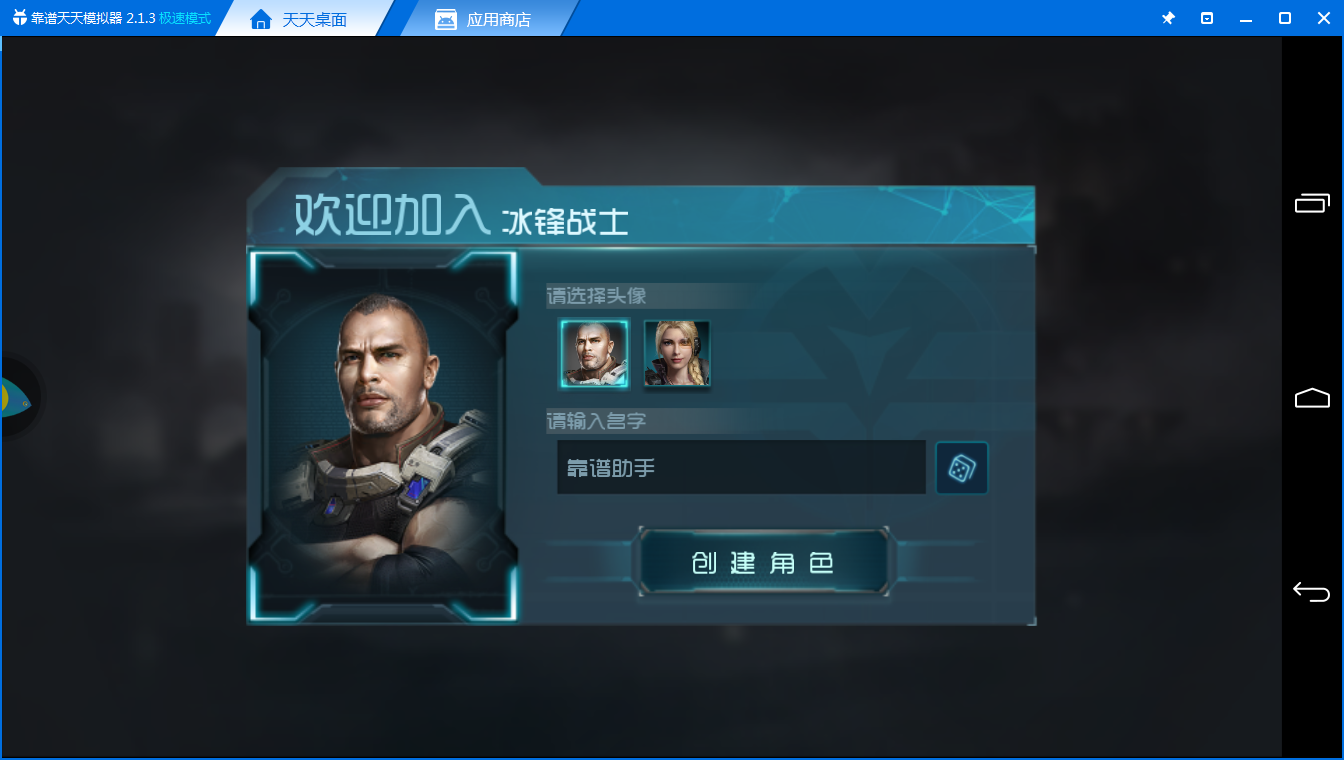Click the large character portrait
The height and width of the screenshot is (760, 1344).
tap(383, 436)
